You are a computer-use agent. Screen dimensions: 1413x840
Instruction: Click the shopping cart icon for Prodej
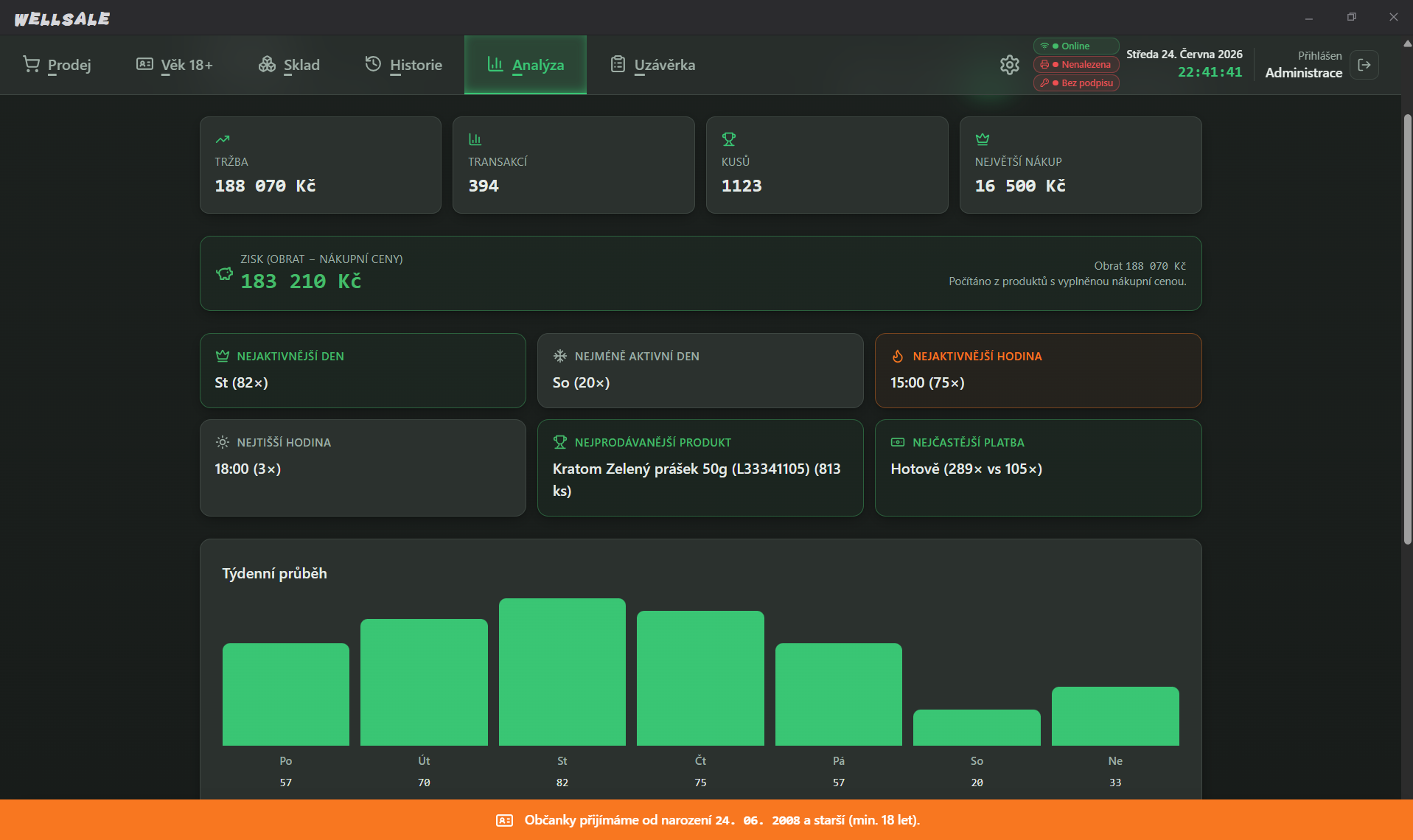point(31,64)
